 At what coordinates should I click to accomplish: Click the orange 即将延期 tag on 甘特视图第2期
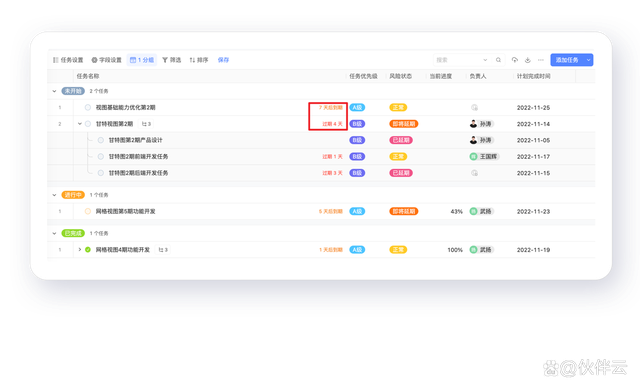click(404, 124)
